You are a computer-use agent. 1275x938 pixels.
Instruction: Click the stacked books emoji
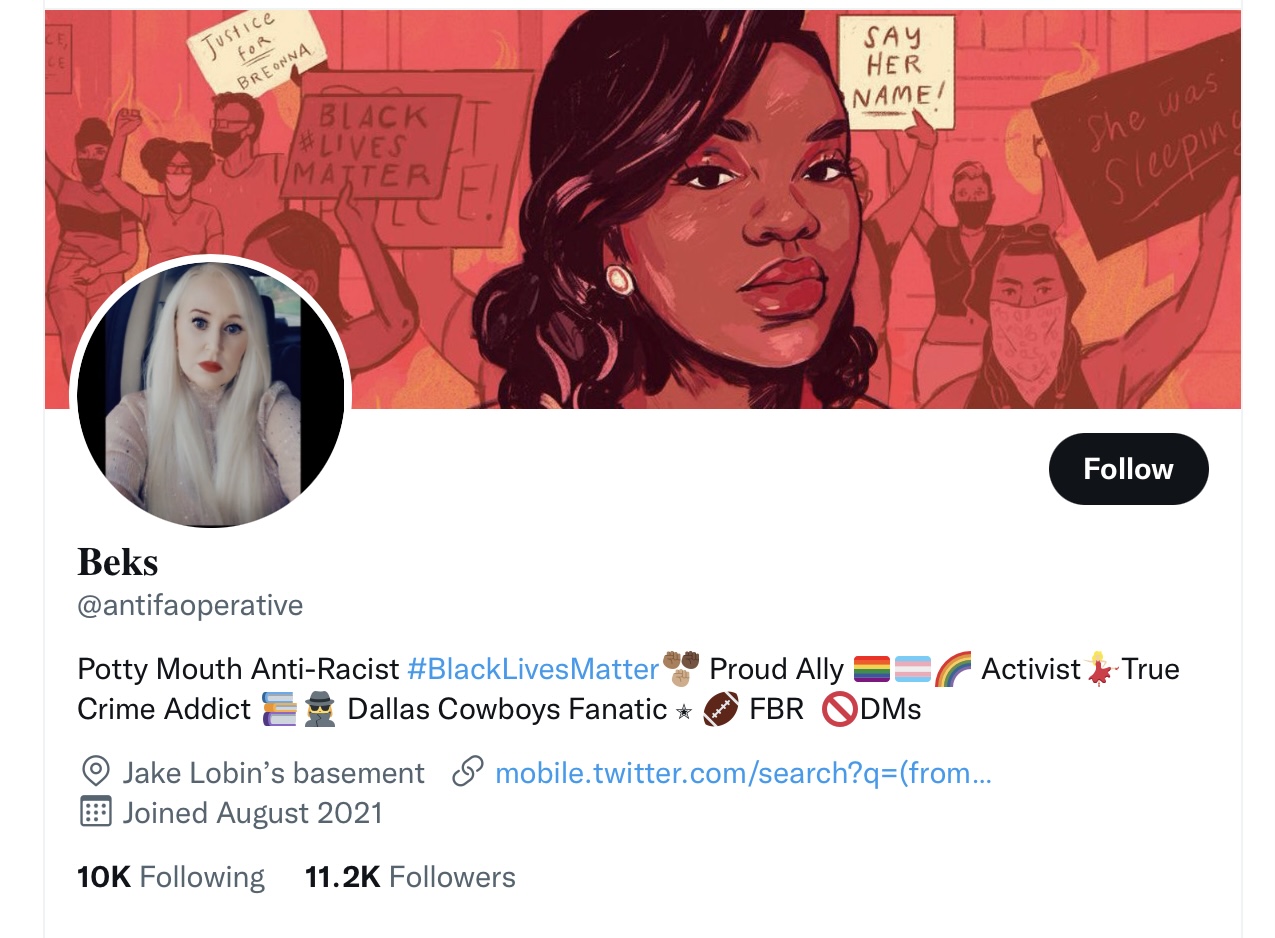280,709
